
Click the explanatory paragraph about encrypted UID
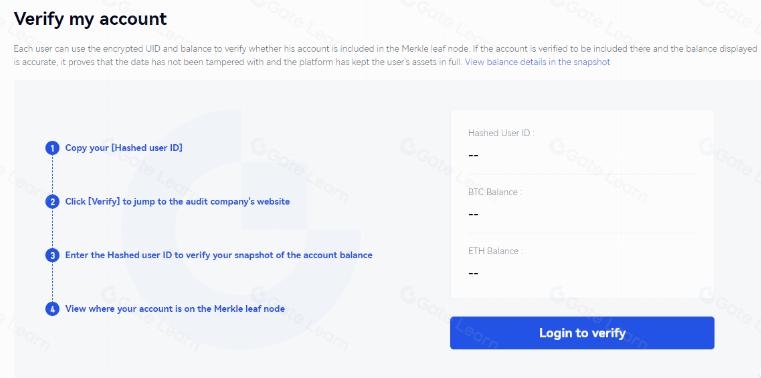click(385, 56)
